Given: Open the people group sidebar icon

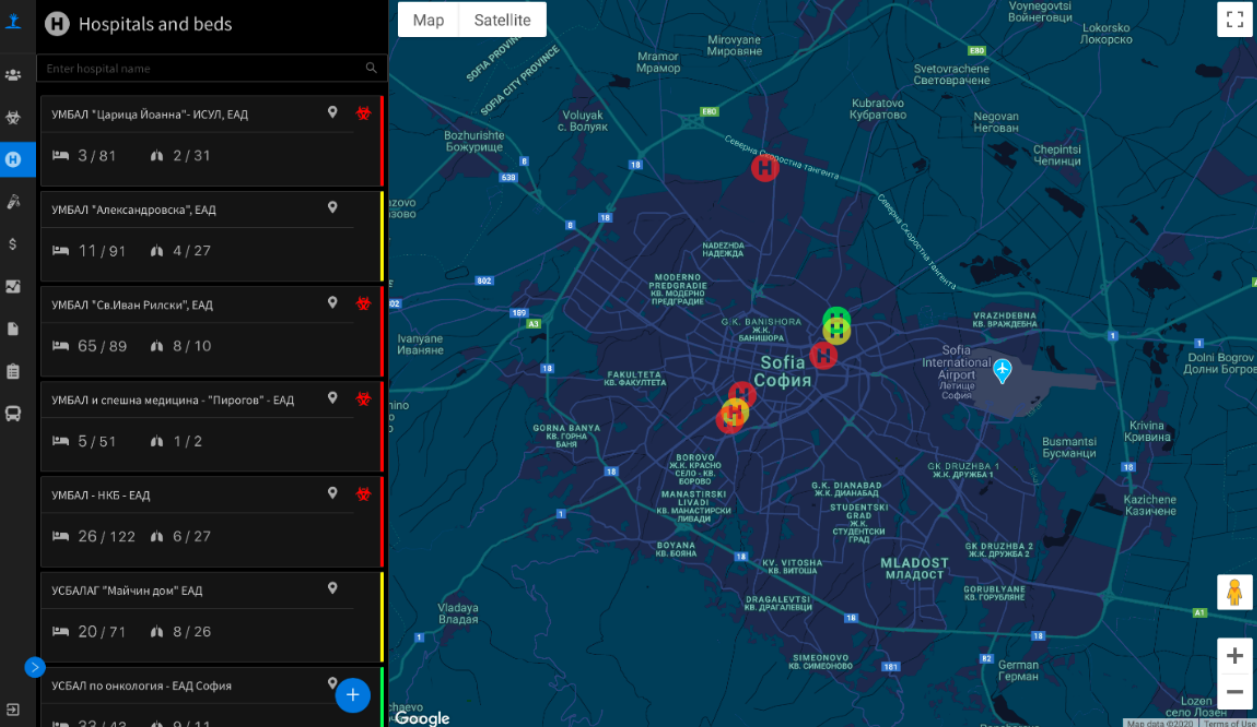Looking at the screenshot, I should (13, 75).
